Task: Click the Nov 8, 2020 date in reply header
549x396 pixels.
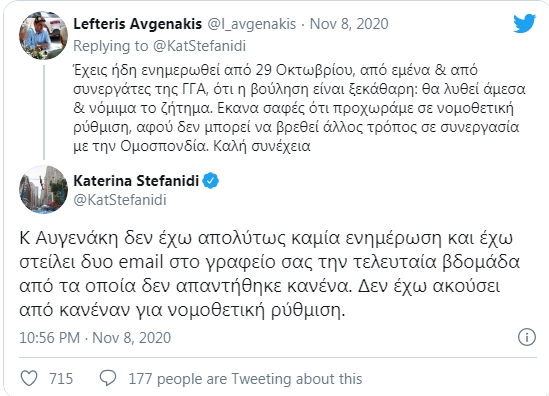Action: click(349, 24)
